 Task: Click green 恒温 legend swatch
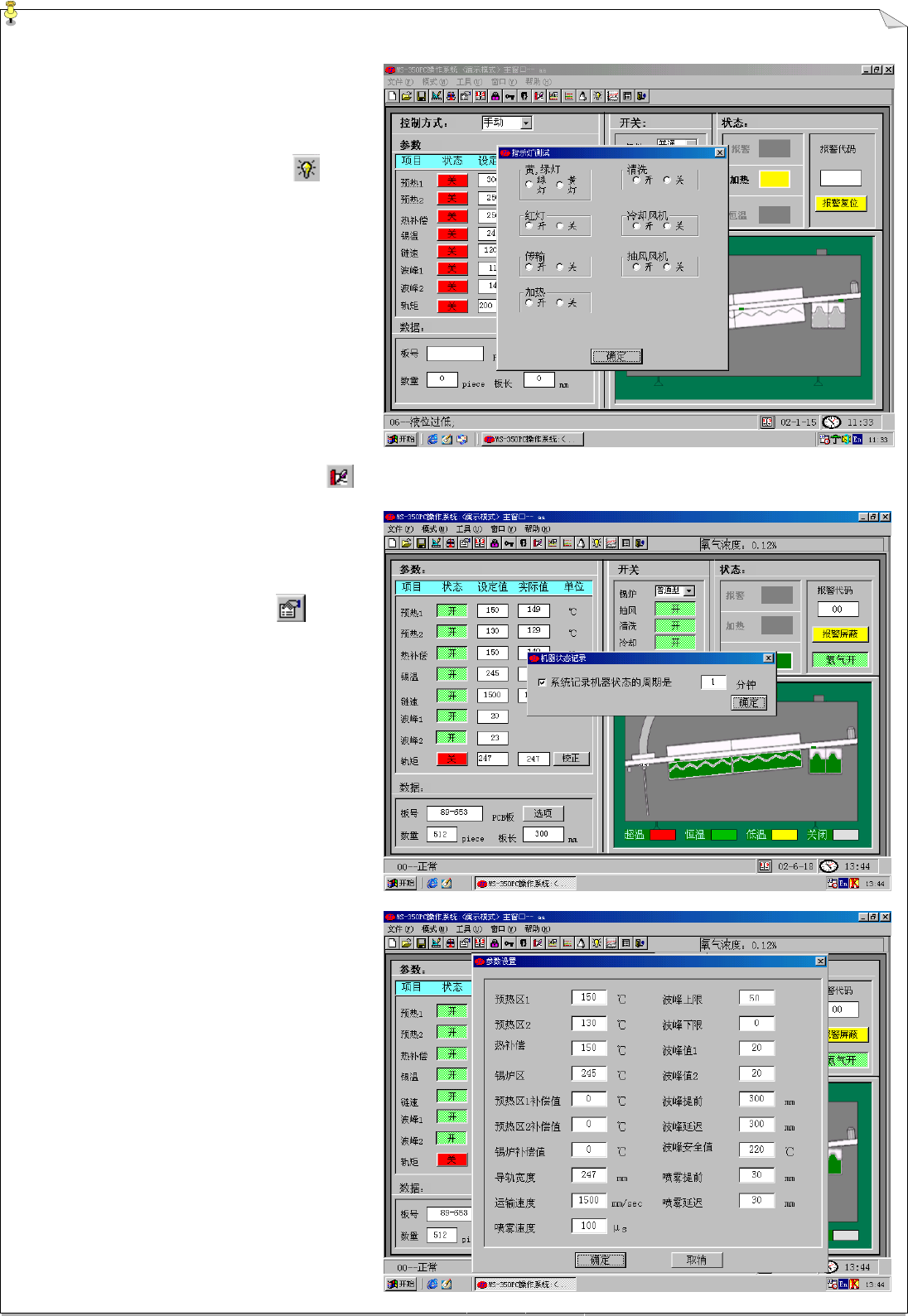pos(723,835)
